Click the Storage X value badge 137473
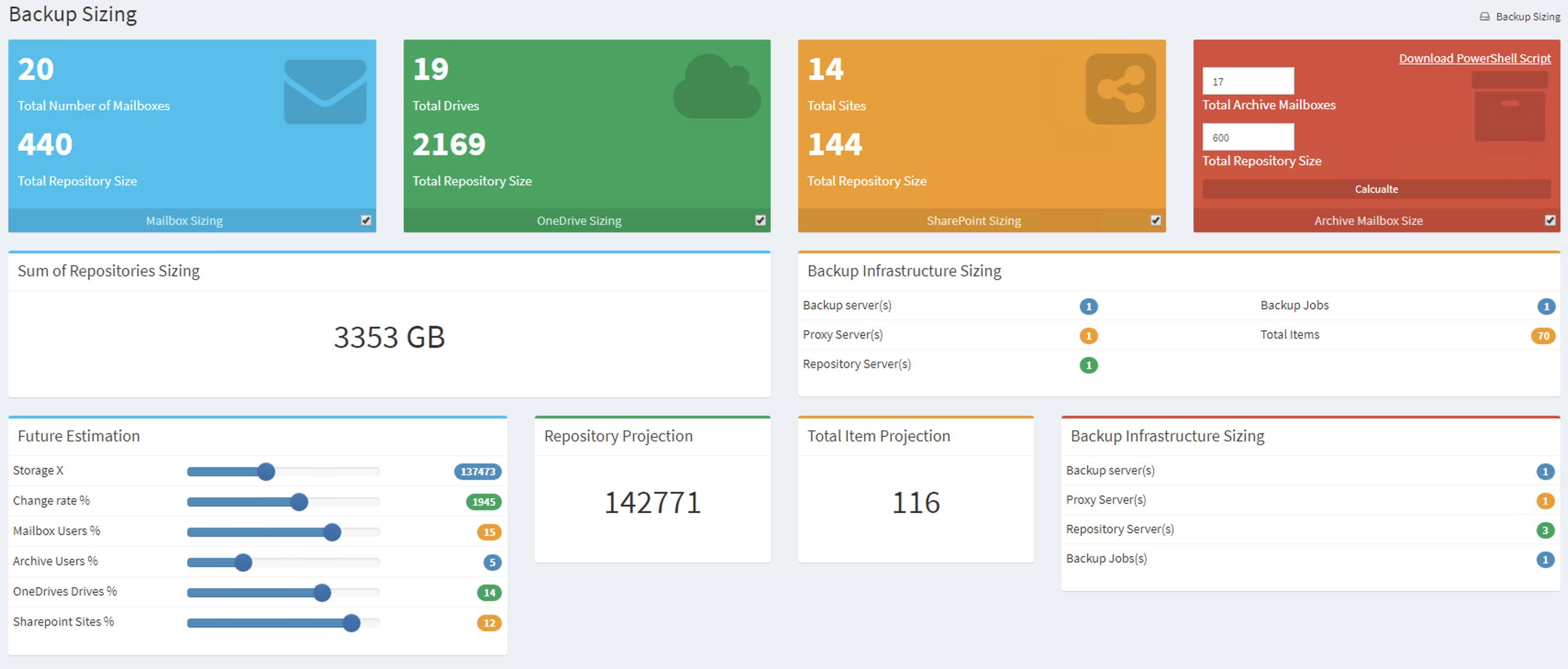 pyautogui.click(x=478, y=471)
